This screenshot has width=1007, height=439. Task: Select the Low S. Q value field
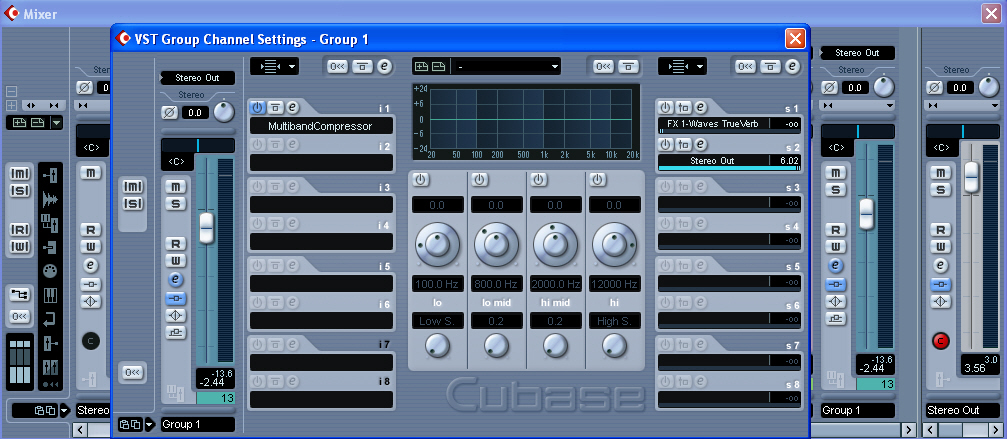point(437,320)
